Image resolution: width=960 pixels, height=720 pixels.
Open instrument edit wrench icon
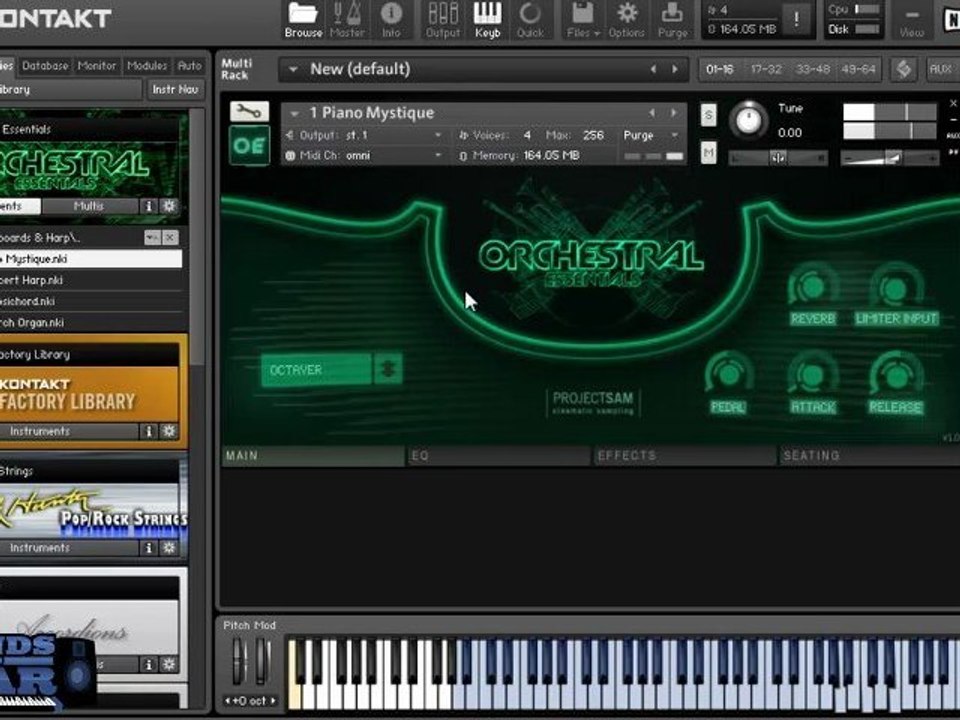(249, 111)
